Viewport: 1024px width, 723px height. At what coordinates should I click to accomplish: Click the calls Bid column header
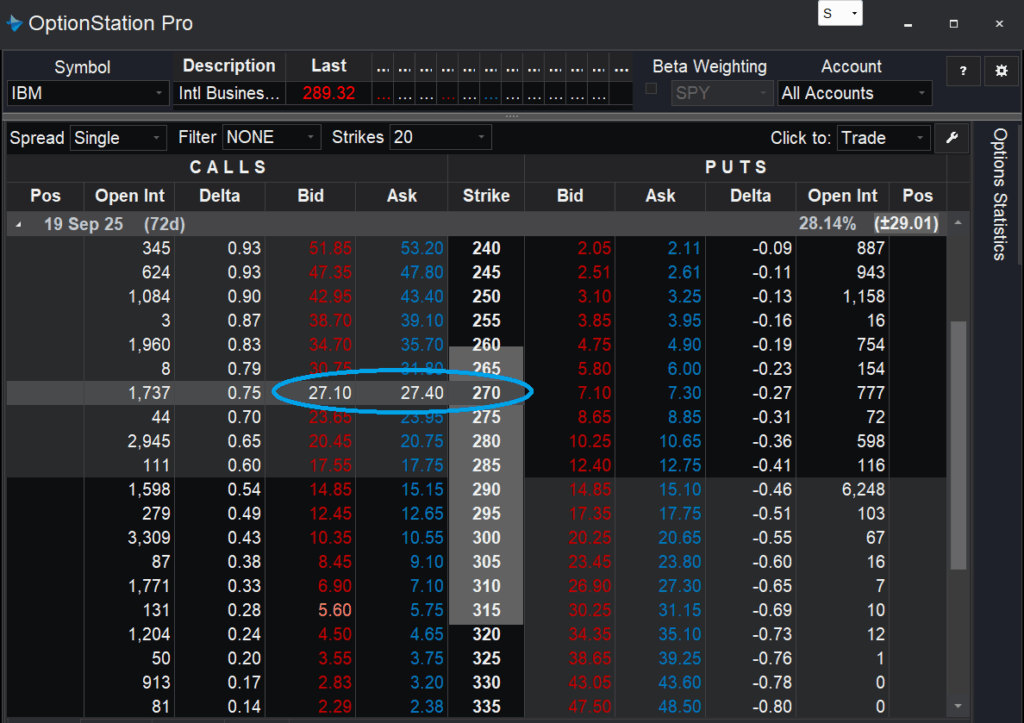[310, 196]
